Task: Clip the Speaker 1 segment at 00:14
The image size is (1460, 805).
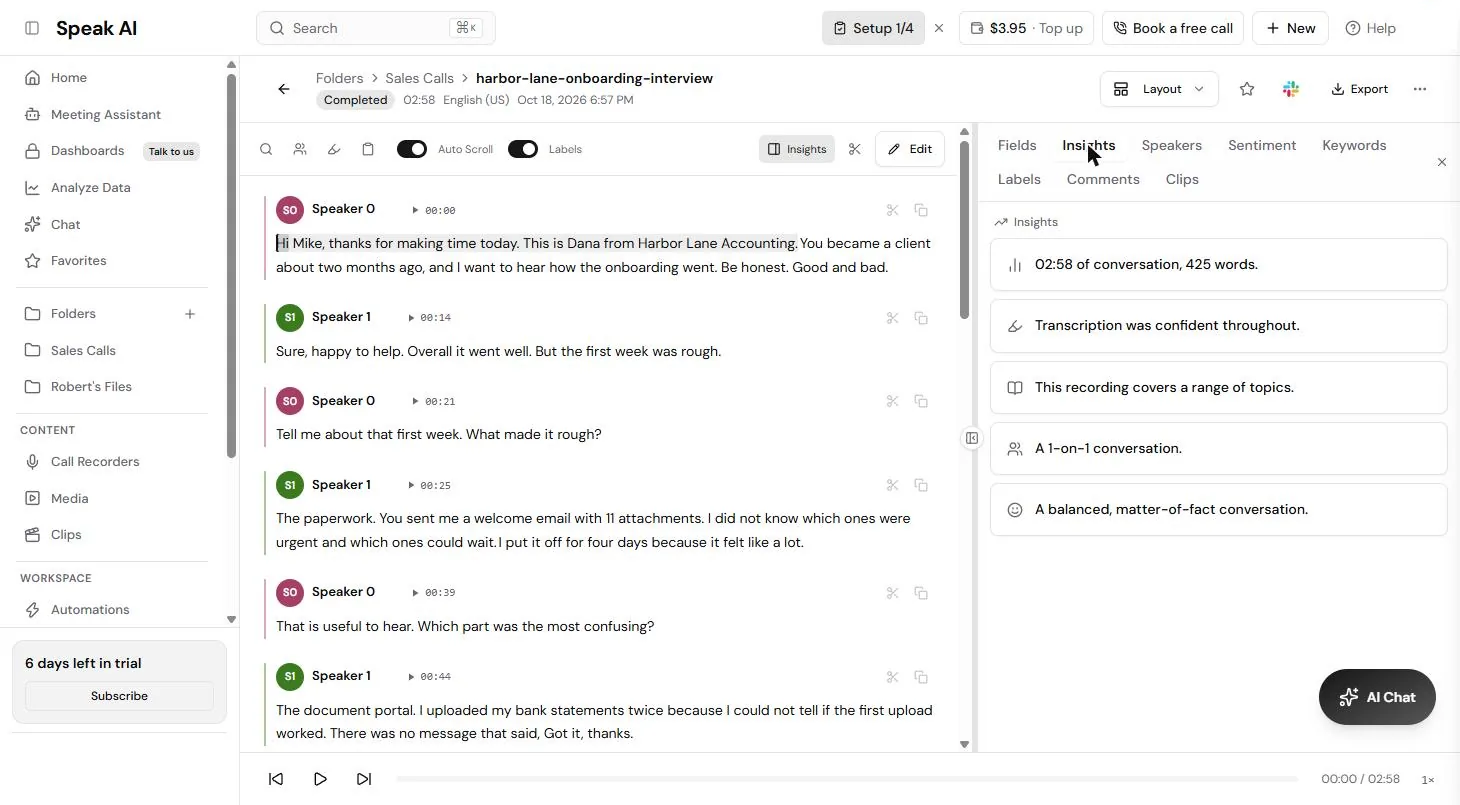Action: [x=893, y=318]
